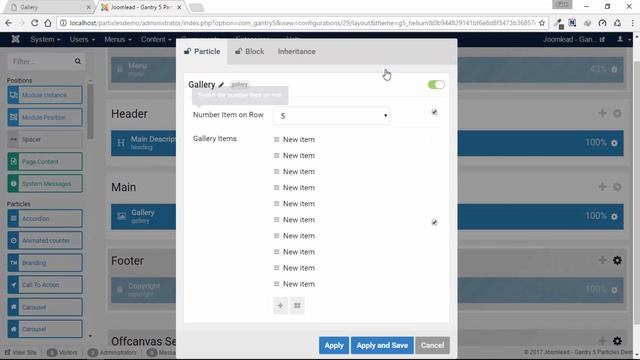
Task: Select the Accordion particle
Action: [45, 219]
